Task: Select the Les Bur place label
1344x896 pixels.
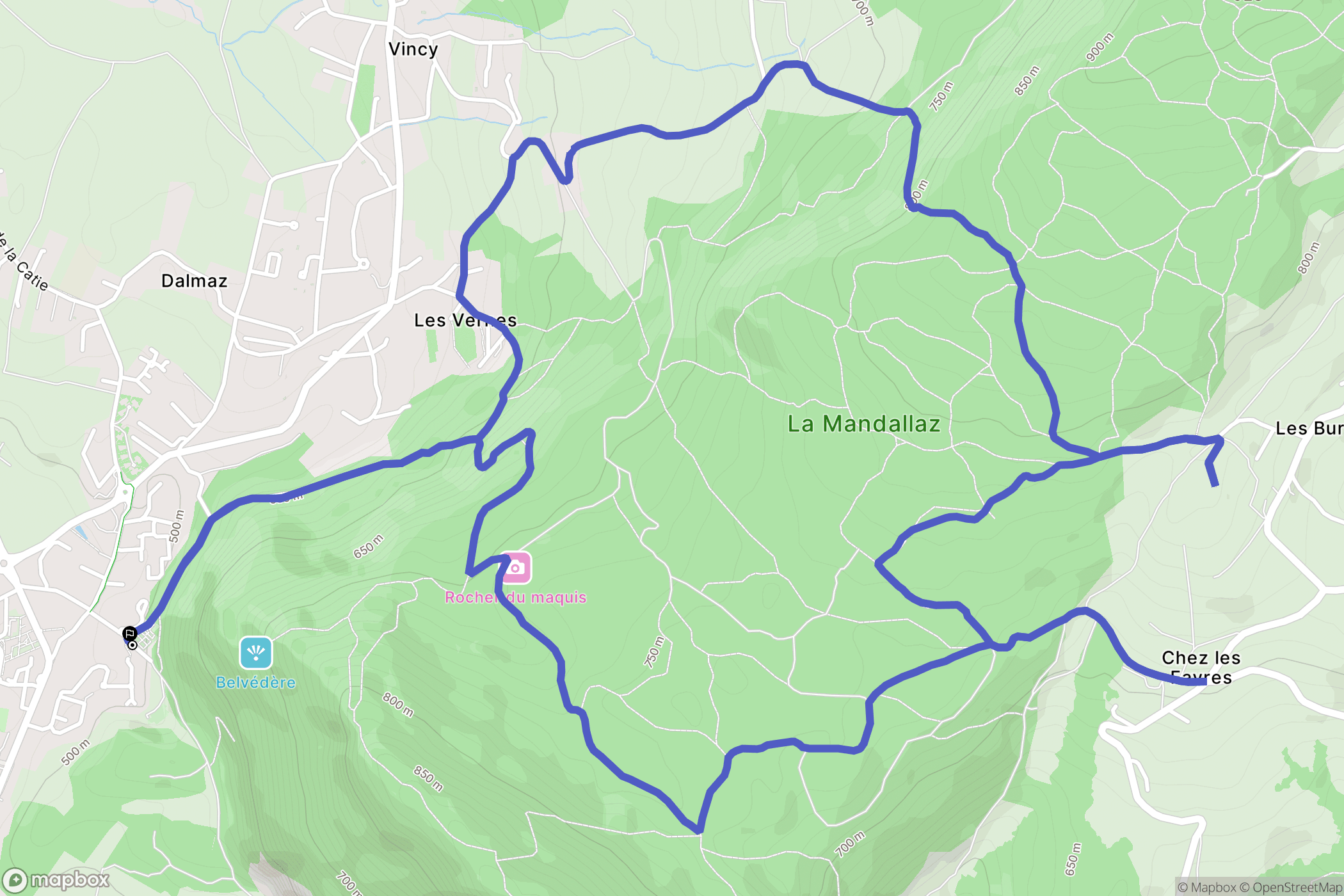Action: [1309, 428]
